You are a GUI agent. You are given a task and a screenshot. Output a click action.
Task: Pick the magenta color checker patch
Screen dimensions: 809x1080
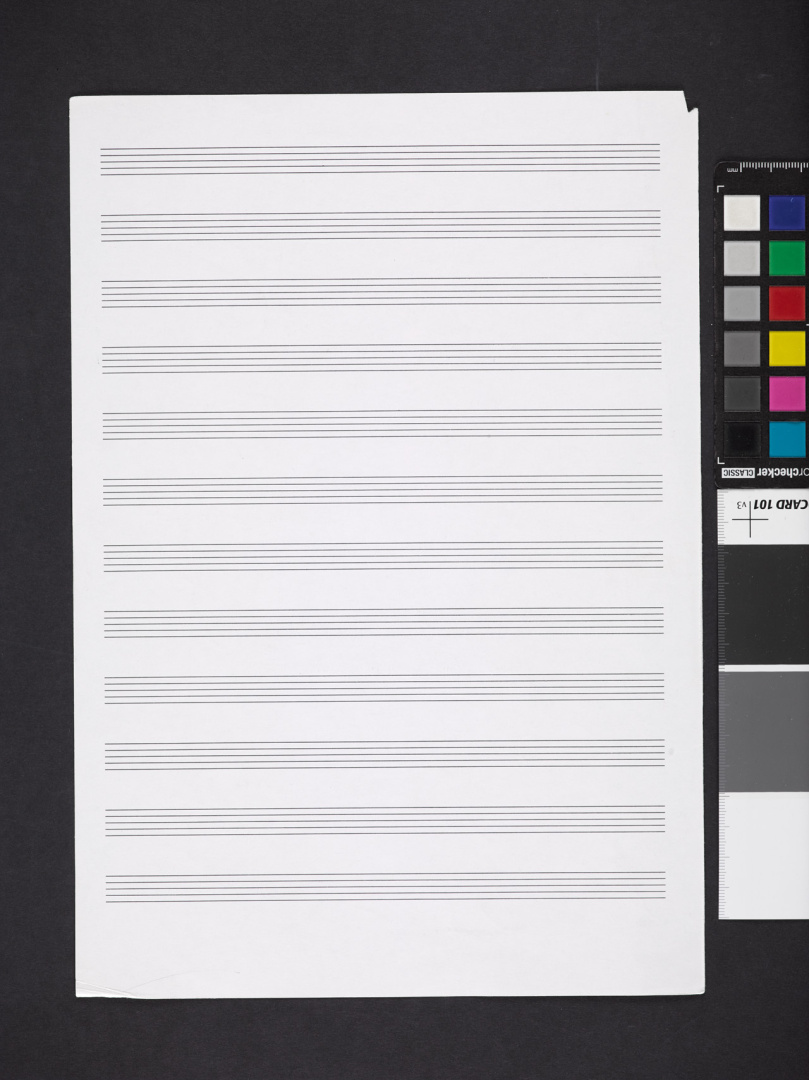[x=787, y=394]
